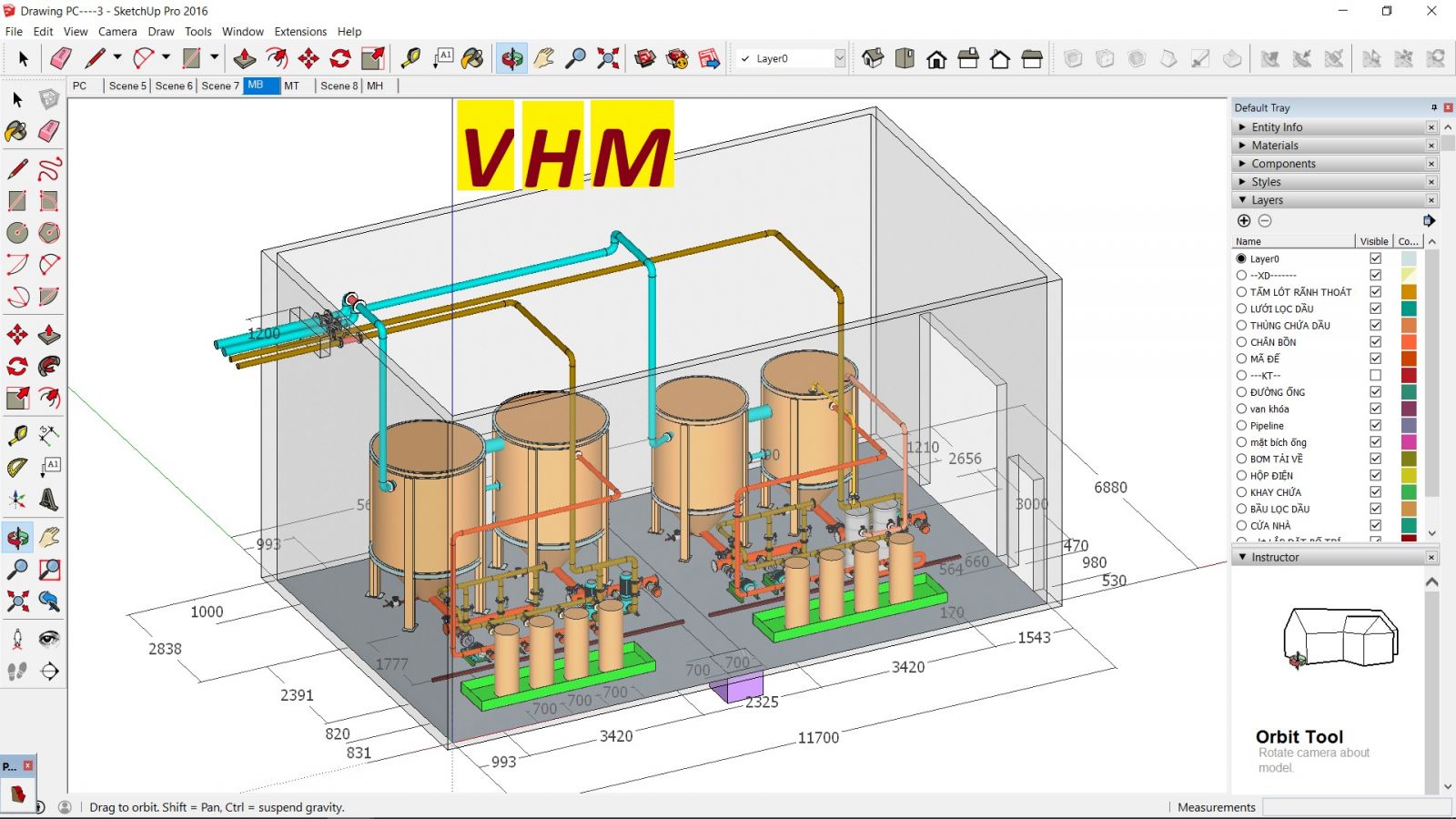Enable visibility of ---KT-- layer
Viewport: 1456px width, 819px height.
pyautogui.click(x=1375, y=375)
